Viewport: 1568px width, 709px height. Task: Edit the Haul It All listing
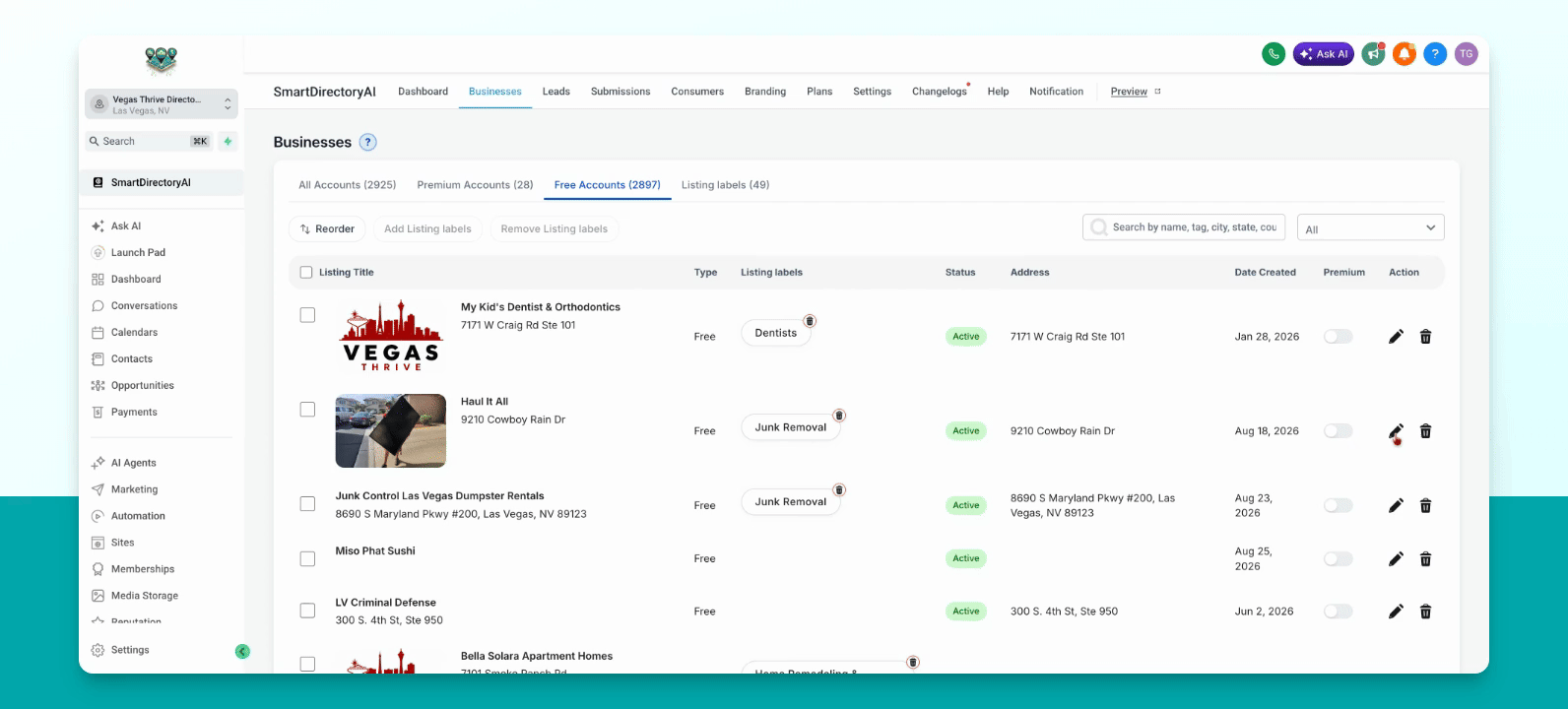(1396, 431)
